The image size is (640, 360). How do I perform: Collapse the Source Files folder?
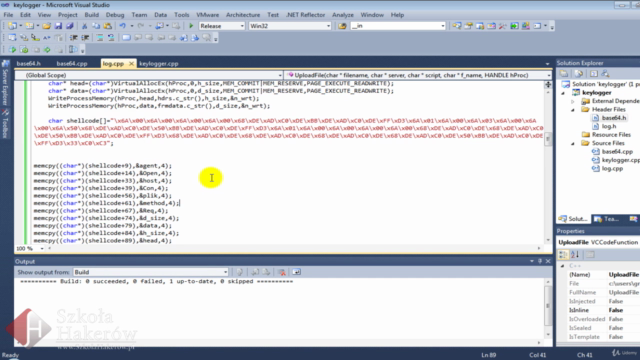[x=572, y=144]
